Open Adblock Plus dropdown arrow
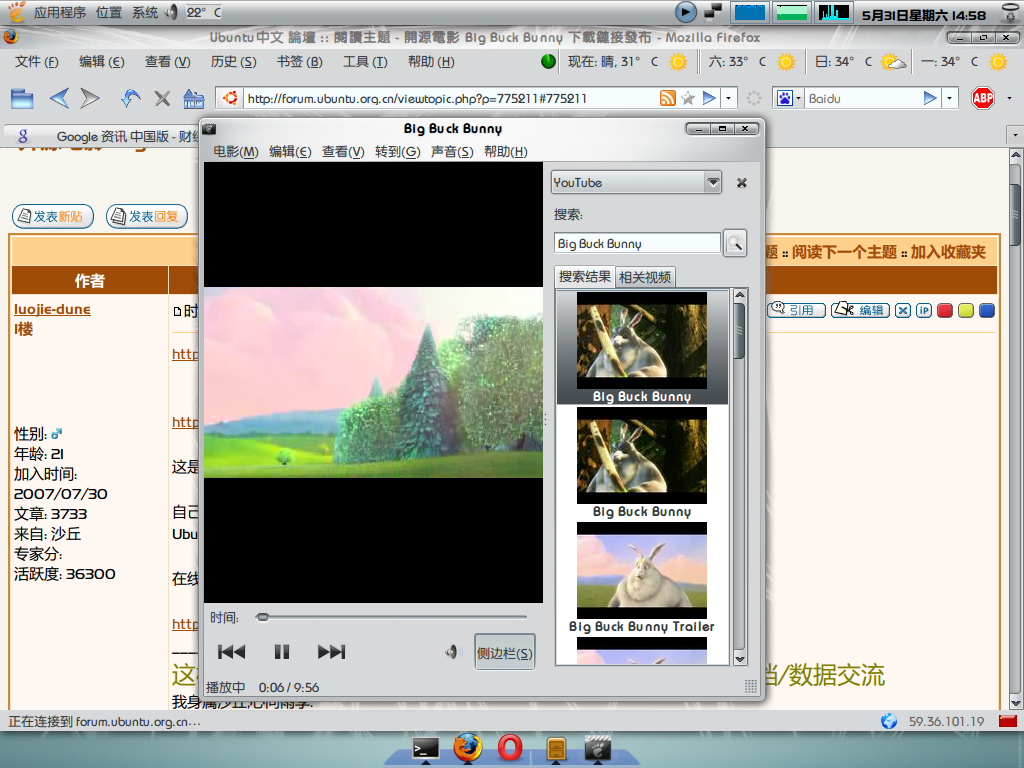Screen dimensions: 1024x768 coord(1010,99)
